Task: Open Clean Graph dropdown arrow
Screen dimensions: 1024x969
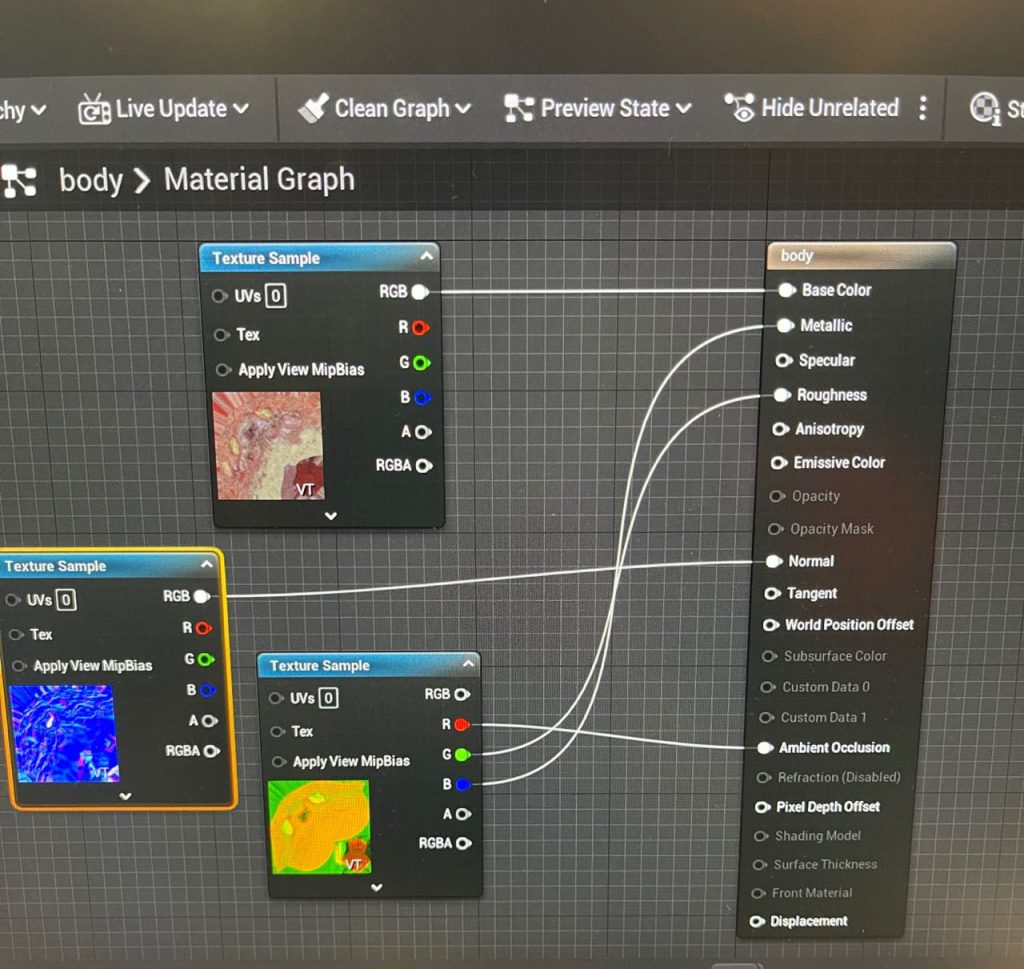Action: pos(462,108)
